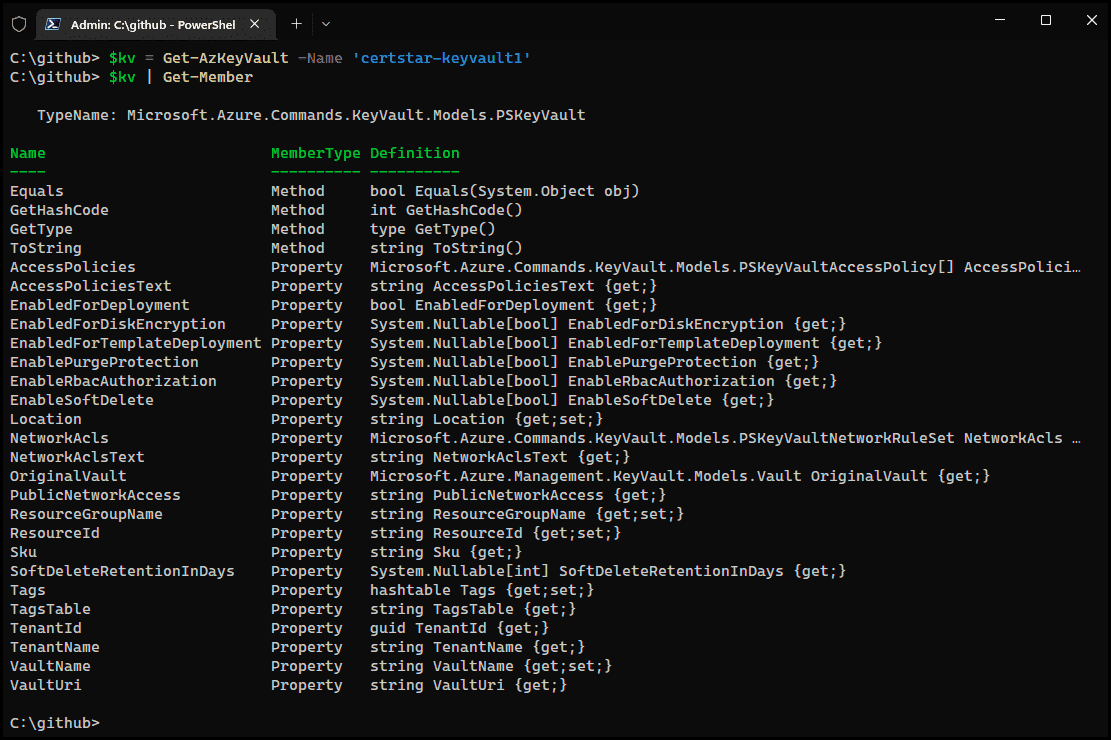Viewport: 1111px width, 740px height.
Task: Click the PublicNetworkAccess property name
Action: tap(95, 495)
